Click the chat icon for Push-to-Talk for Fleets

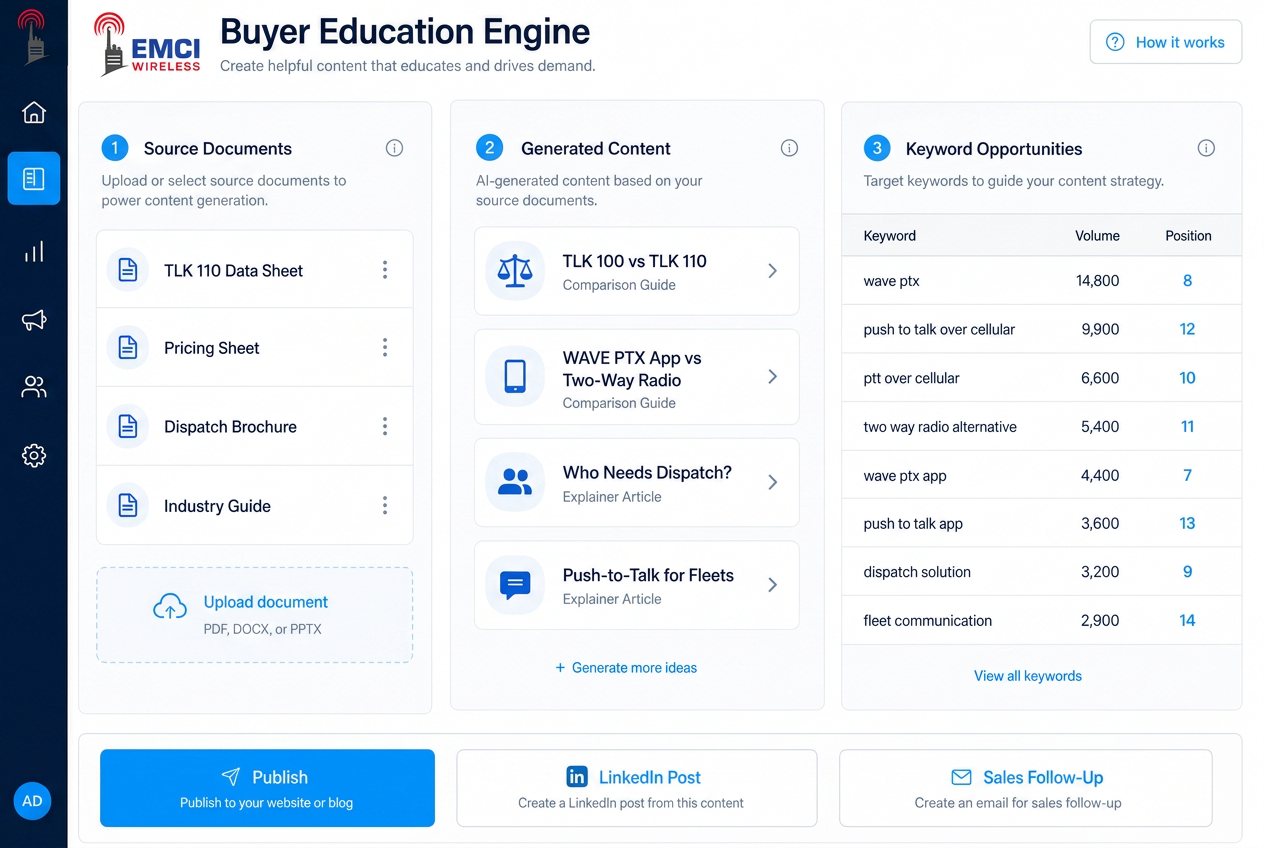[x=515, y=585]
